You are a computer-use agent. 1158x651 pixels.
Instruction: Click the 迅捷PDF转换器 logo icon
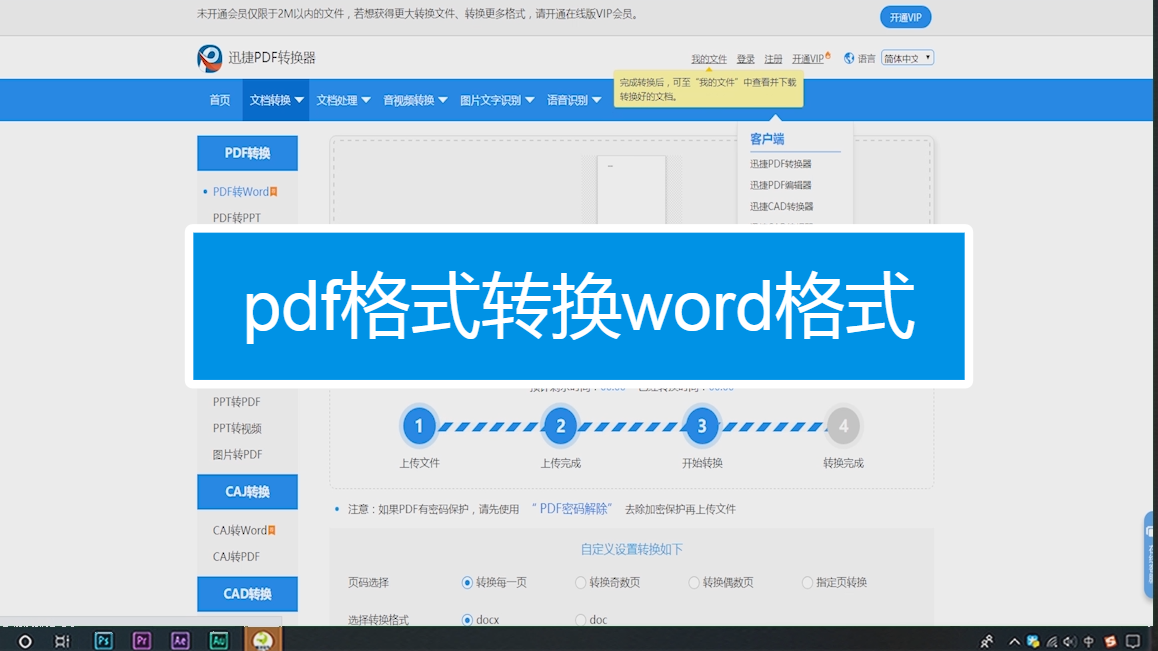pos(210,58)
